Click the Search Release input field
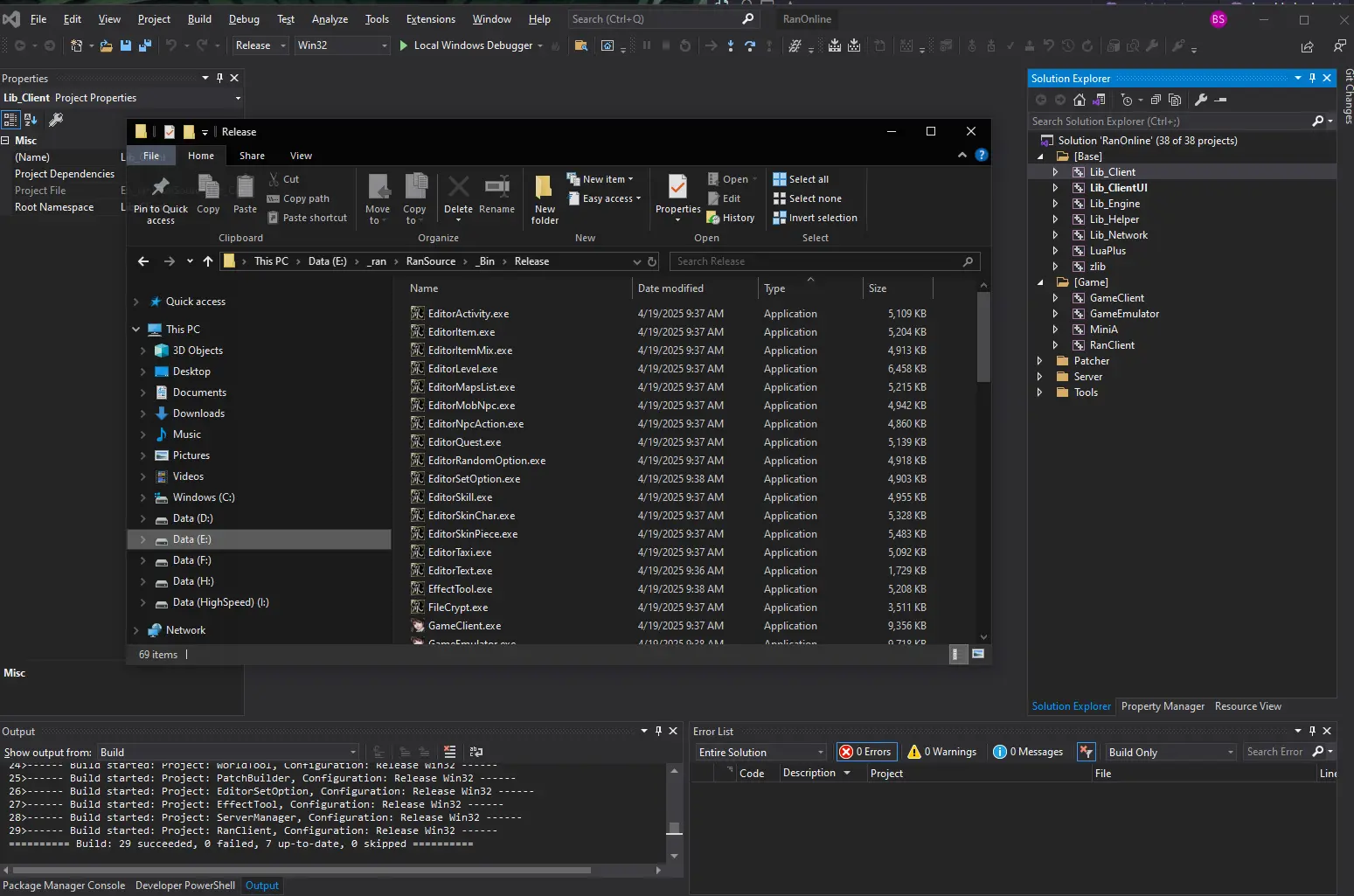1354x896 pixels. pos(825,261)
